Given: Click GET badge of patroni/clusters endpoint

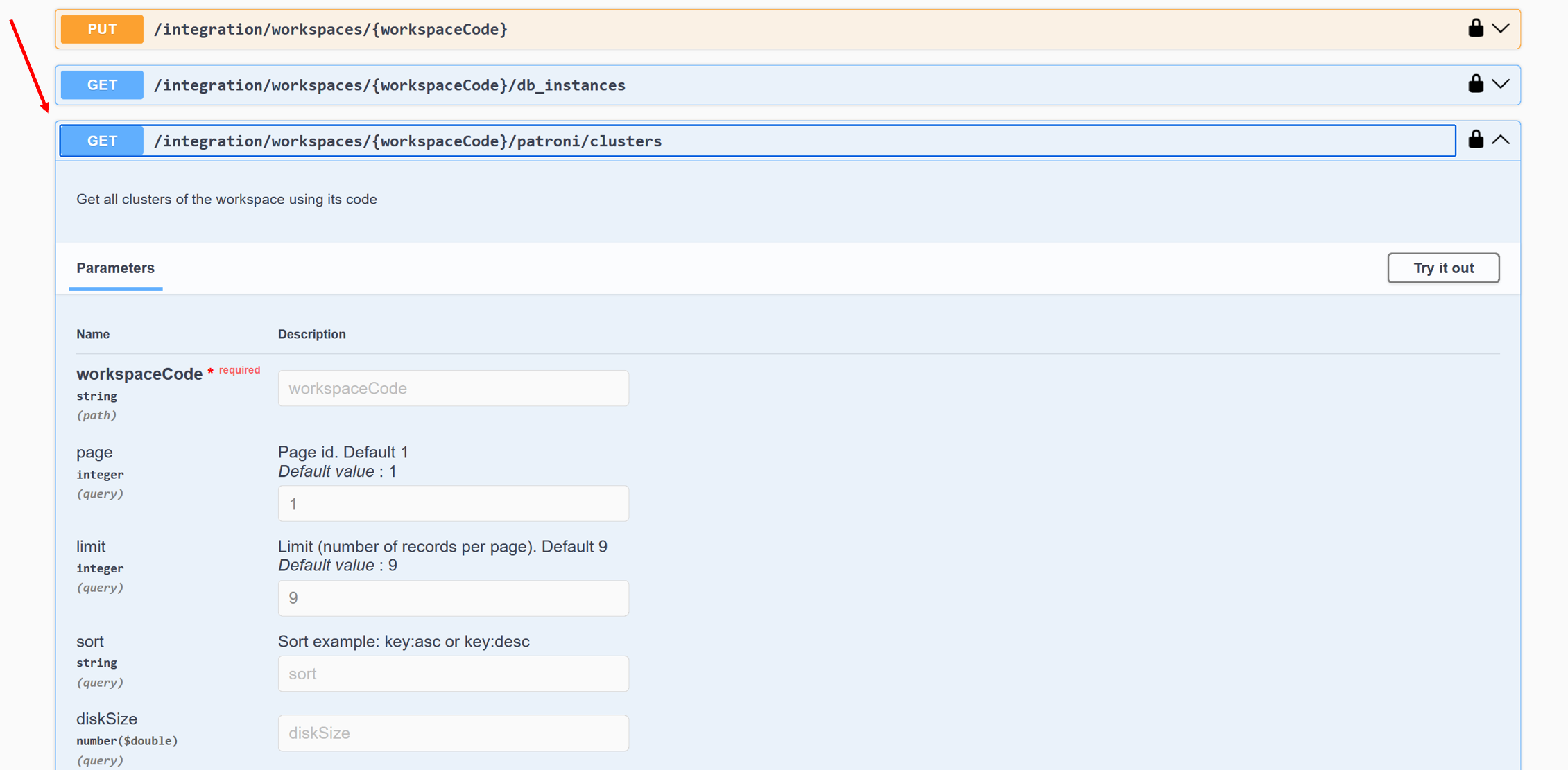Looking at the screenshot, I should pos(102,141).
